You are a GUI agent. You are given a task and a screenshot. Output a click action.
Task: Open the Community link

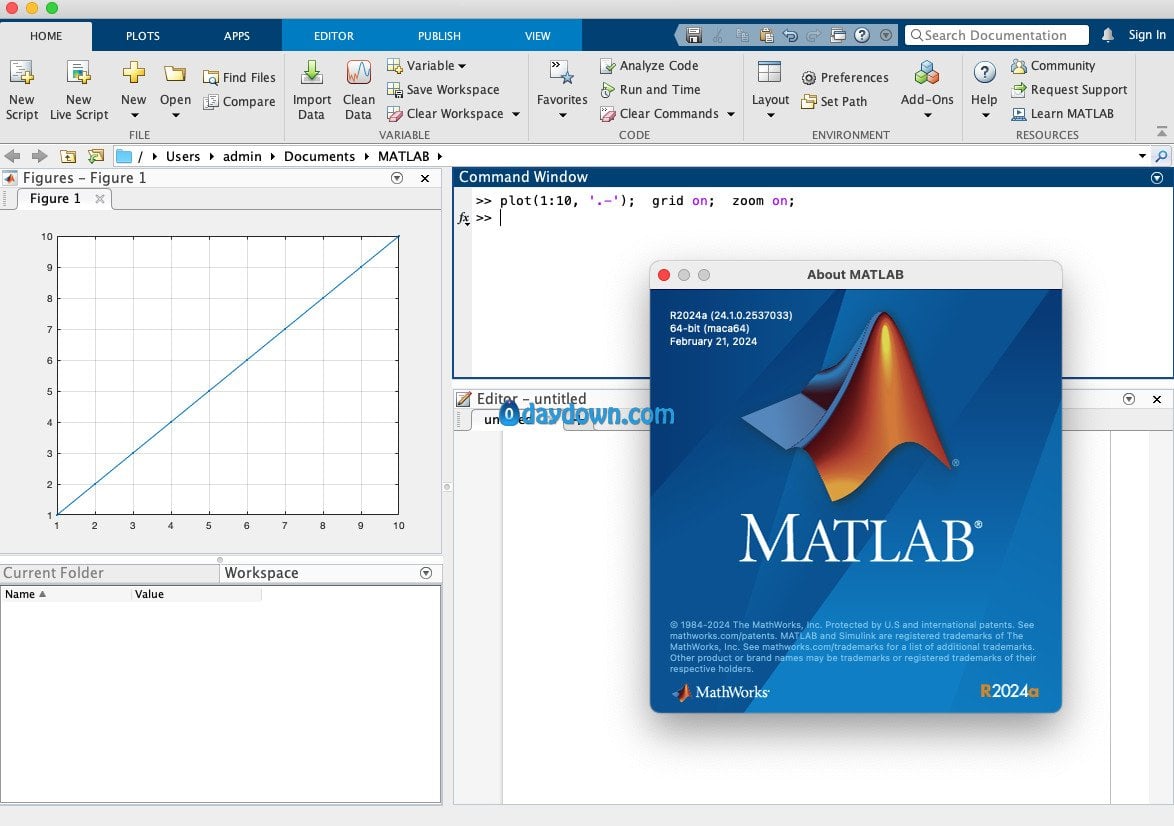pyautogui.click(x=1053, y=65)
